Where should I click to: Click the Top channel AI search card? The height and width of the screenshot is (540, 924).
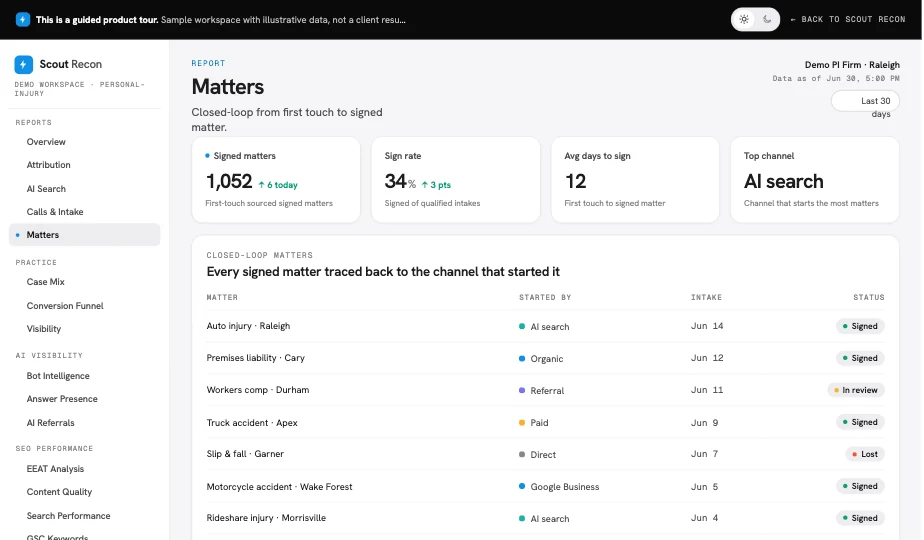(815, 180)
